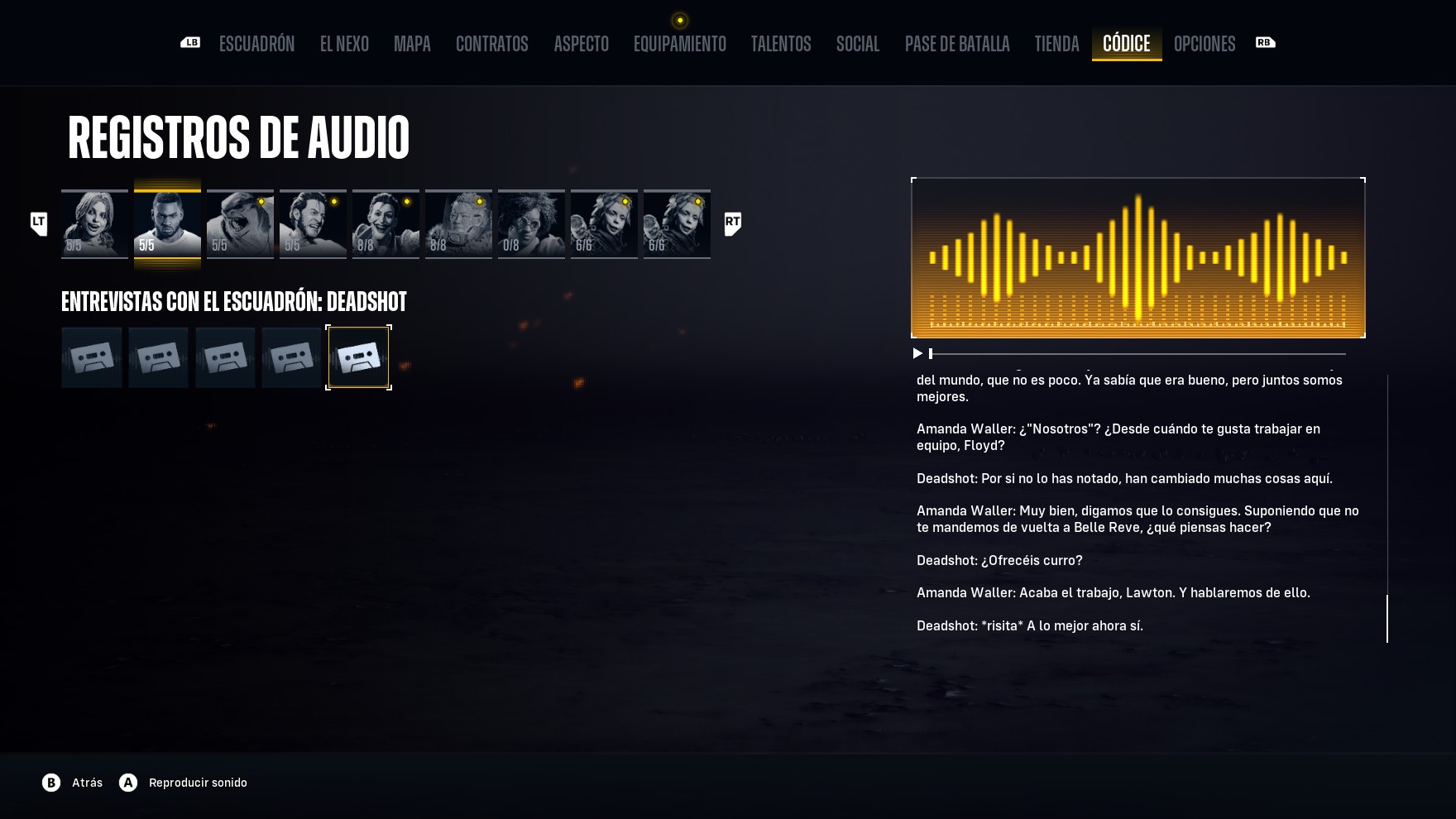Image resolution: width=1456 pixels, height=819 pixels.
Task: Open the OPCIONES tab
Action: click(1205, 44)
